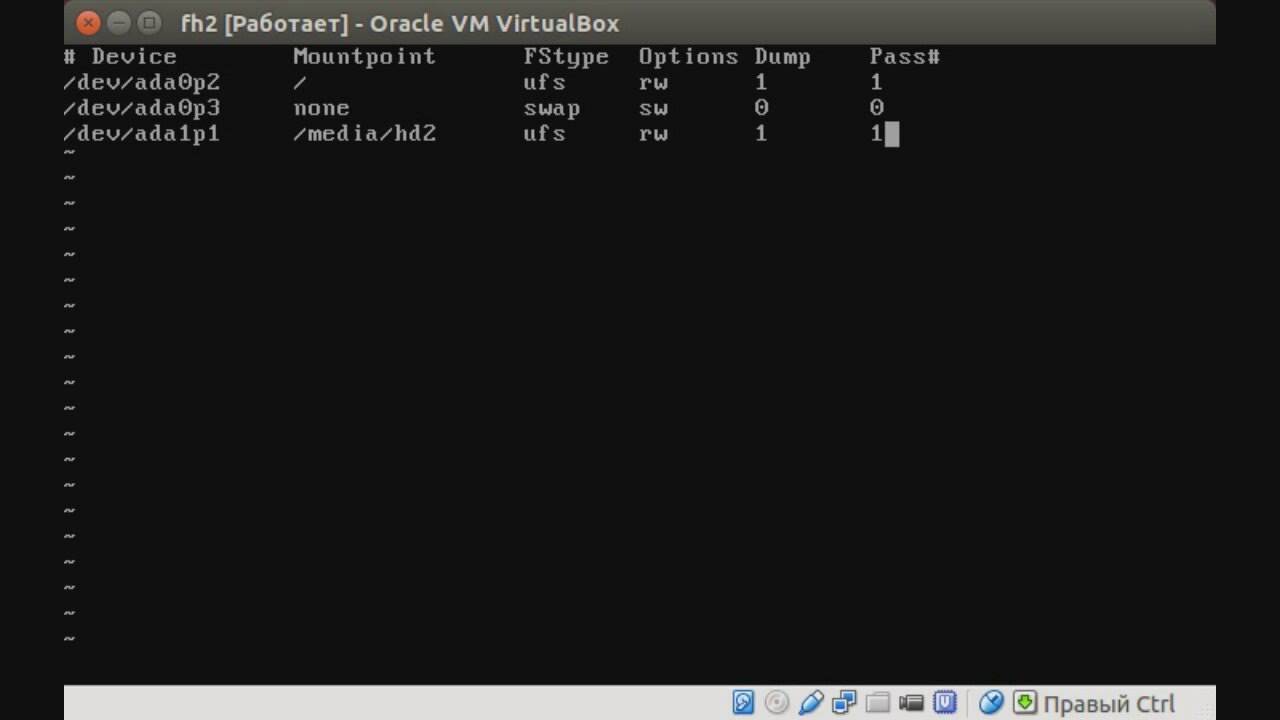The height and width of the screenshot is (720, 1280).
Task: Click the sw option text
Action: (x=653, y=108)
